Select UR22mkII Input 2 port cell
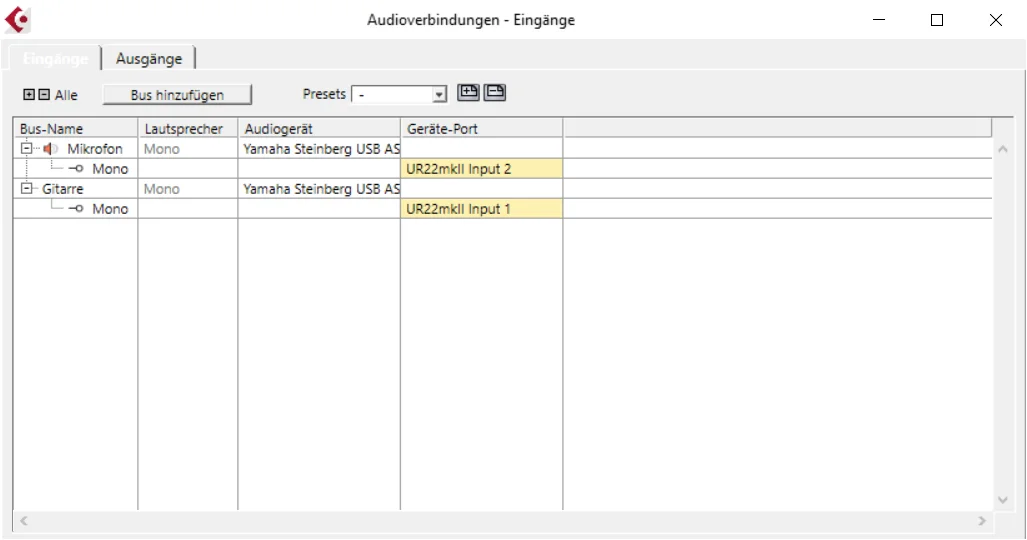The image size is (1027, 540). click(481, 168)
